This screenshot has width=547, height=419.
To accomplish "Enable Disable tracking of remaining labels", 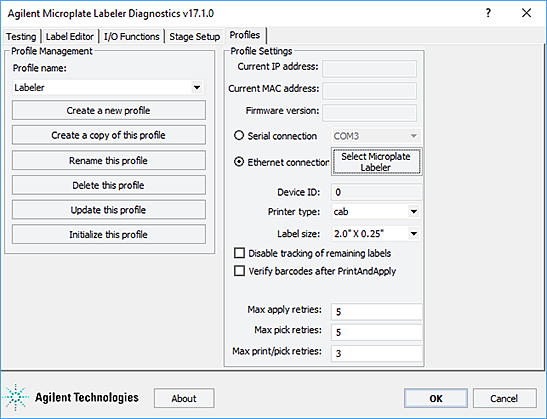I will [239, 253].
